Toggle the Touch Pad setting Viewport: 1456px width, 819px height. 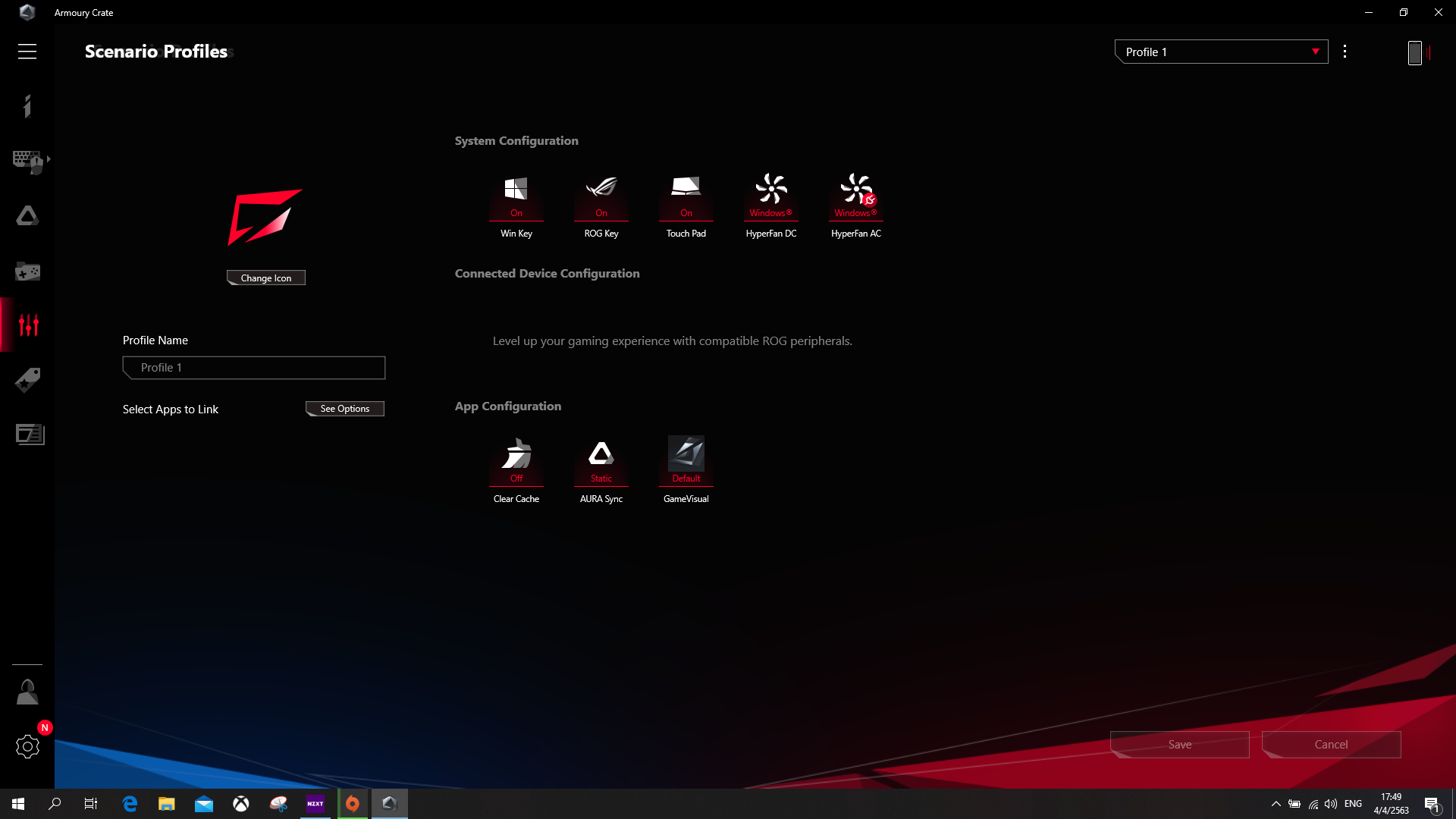click(x=686, y=207)
